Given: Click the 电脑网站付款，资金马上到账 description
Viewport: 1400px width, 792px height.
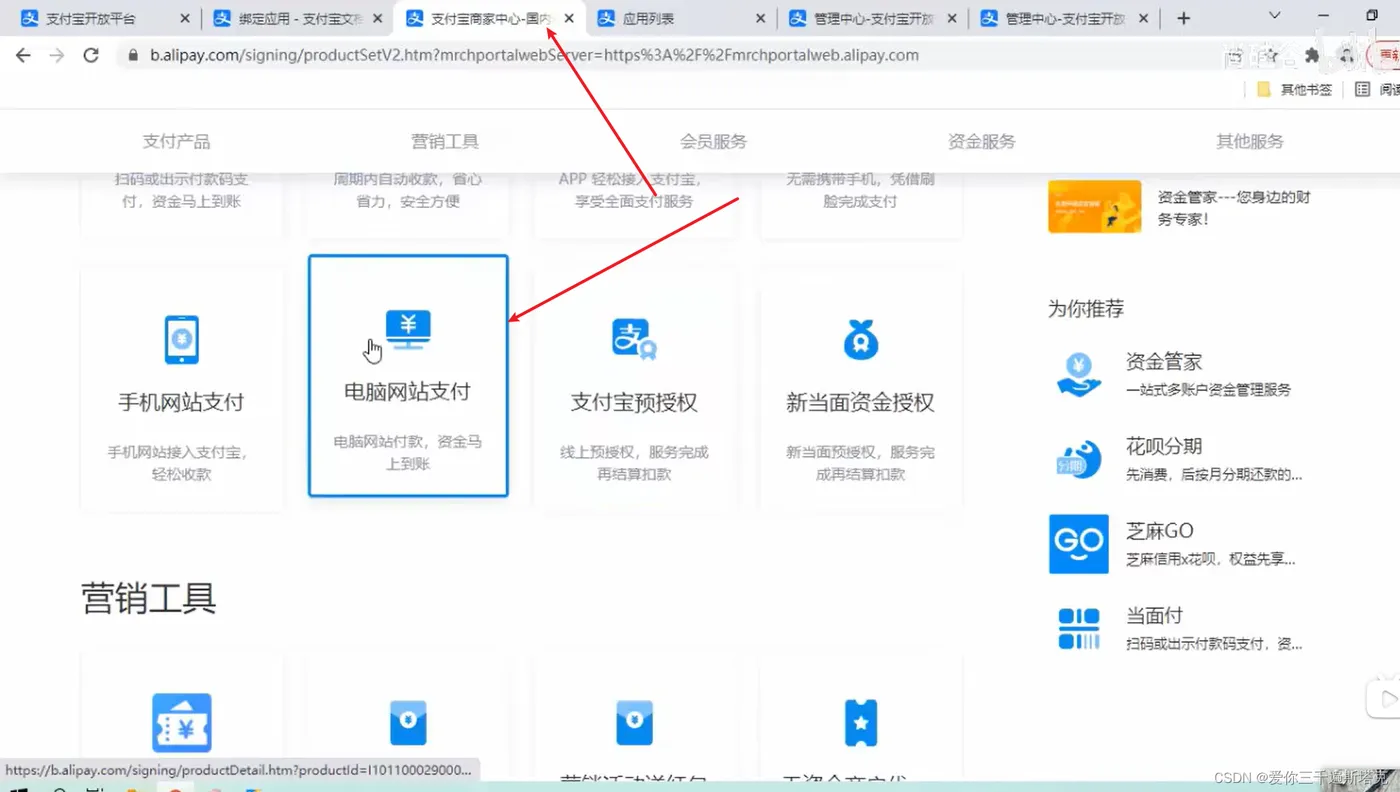Looking at the screenshot, I should click(x=408, y=452).
